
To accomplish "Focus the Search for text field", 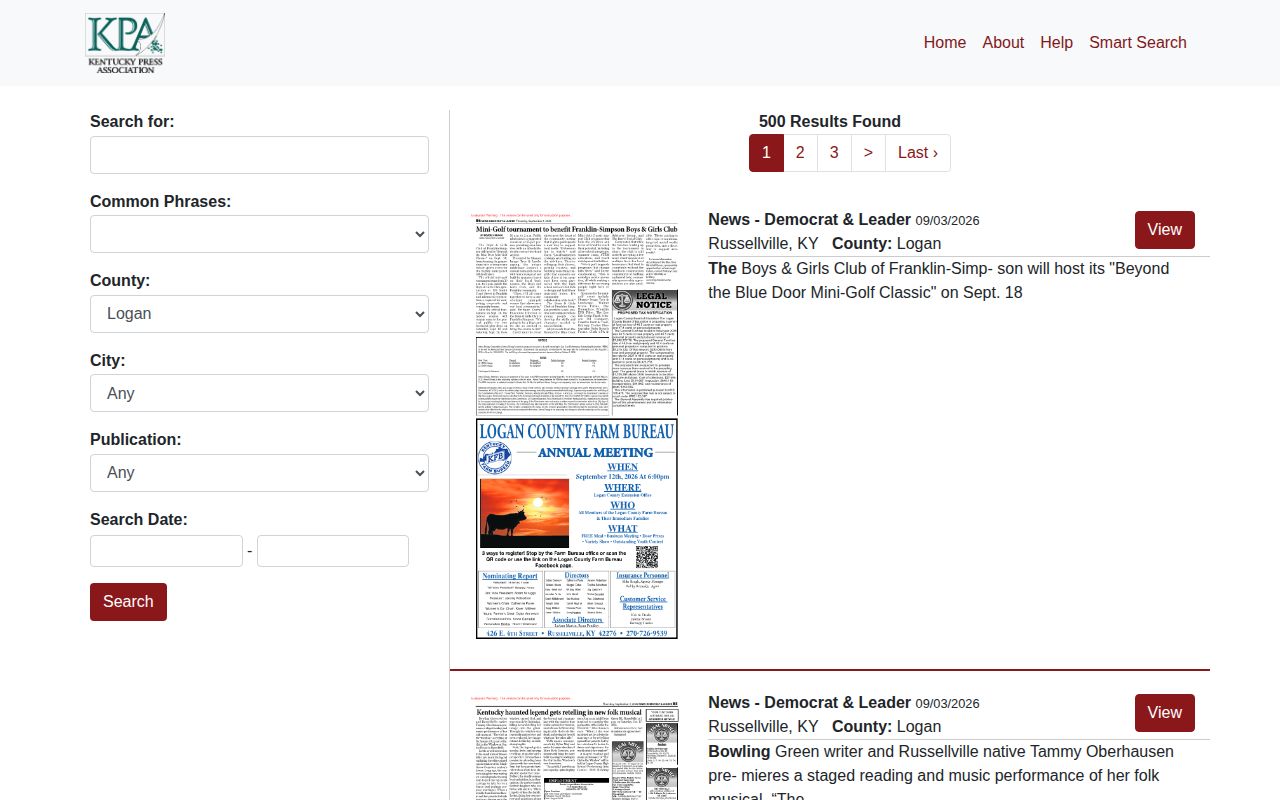I will click(259, 155).
